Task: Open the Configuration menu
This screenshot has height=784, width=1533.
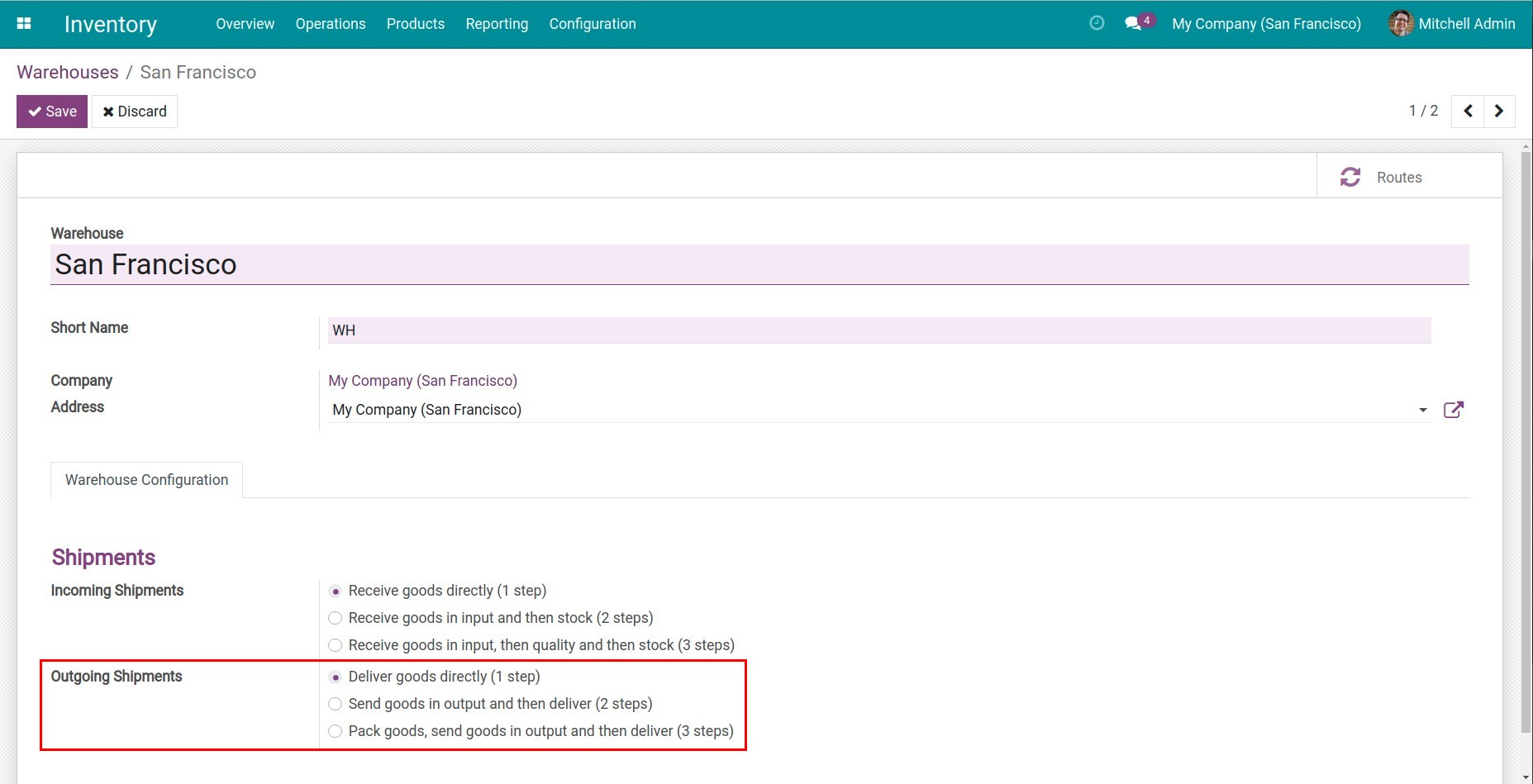Action: point(593,24)
